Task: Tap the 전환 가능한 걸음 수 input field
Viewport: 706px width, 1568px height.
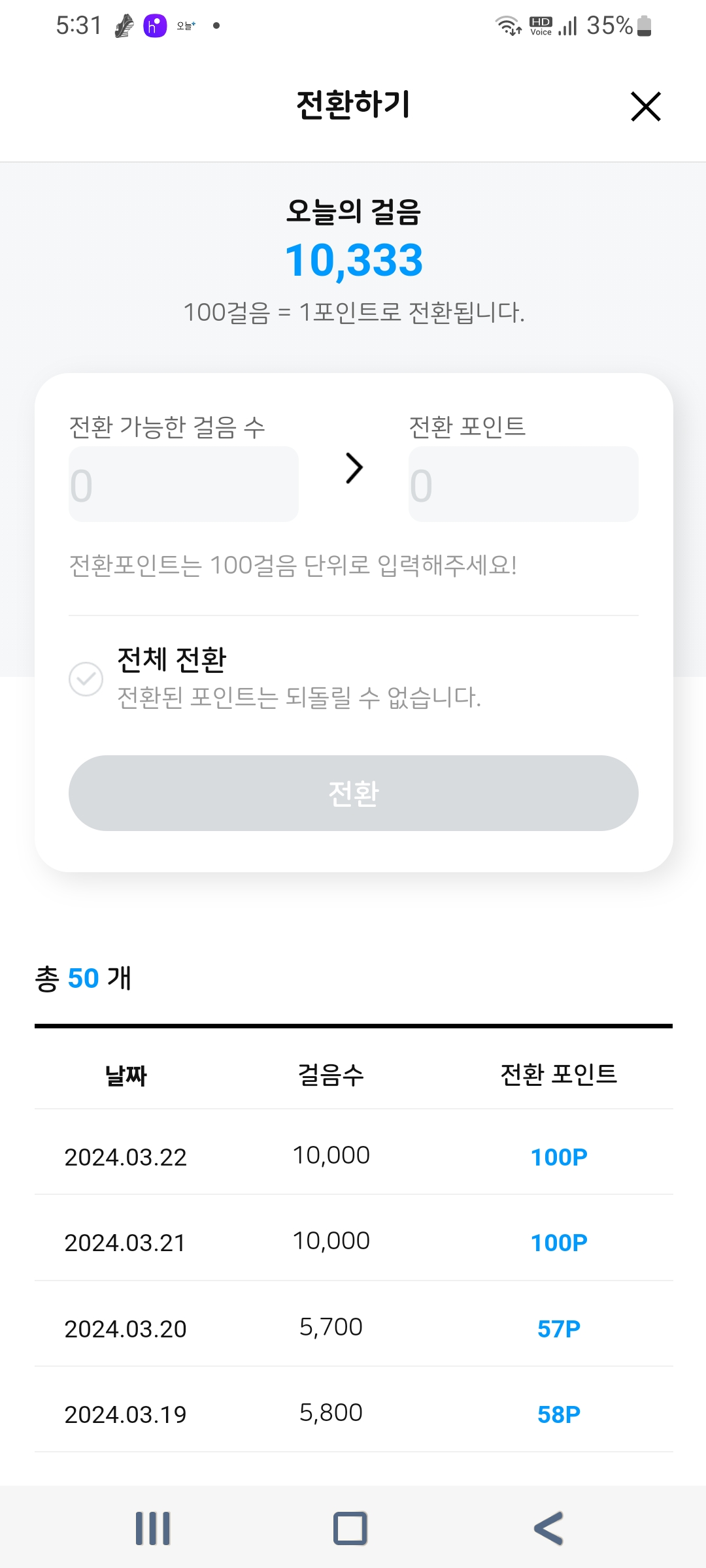Action: pyautogui.click(x=184, y=484)
